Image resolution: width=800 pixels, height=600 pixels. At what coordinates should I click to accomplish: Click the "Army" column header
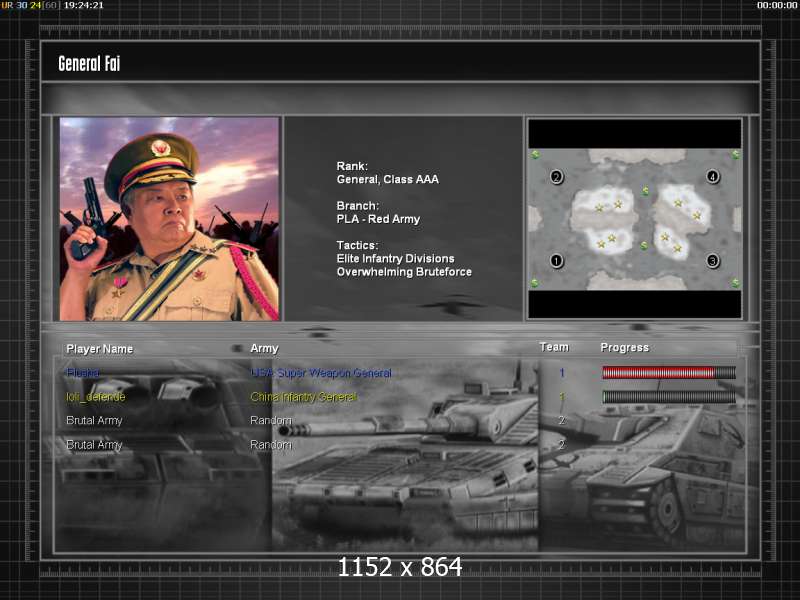pyautogui.click(x=264, y=348)
